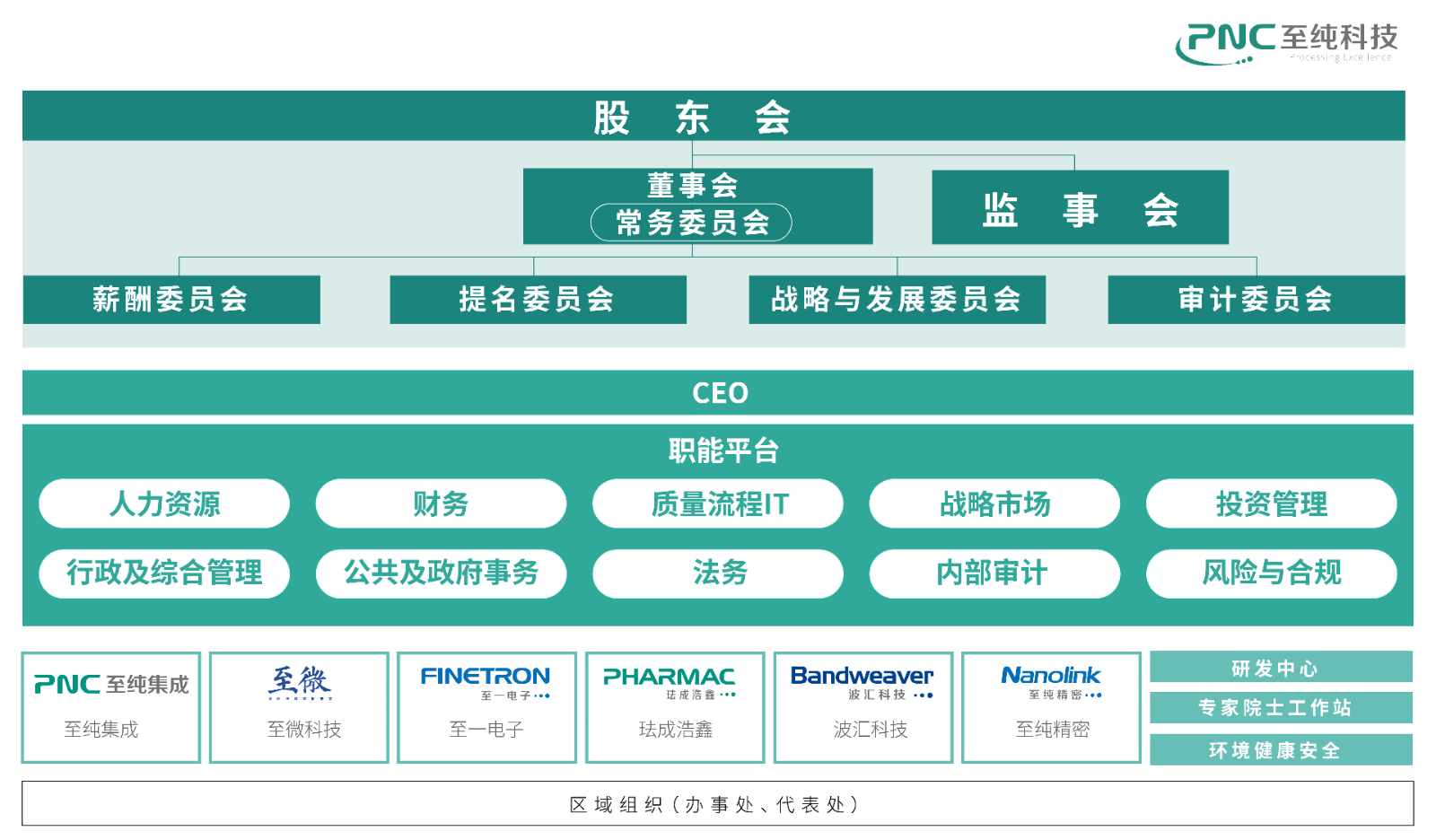Click the 区域组织（办事处、代表处）bar
The image size is (1436, 840).
[x=716, y=804]
